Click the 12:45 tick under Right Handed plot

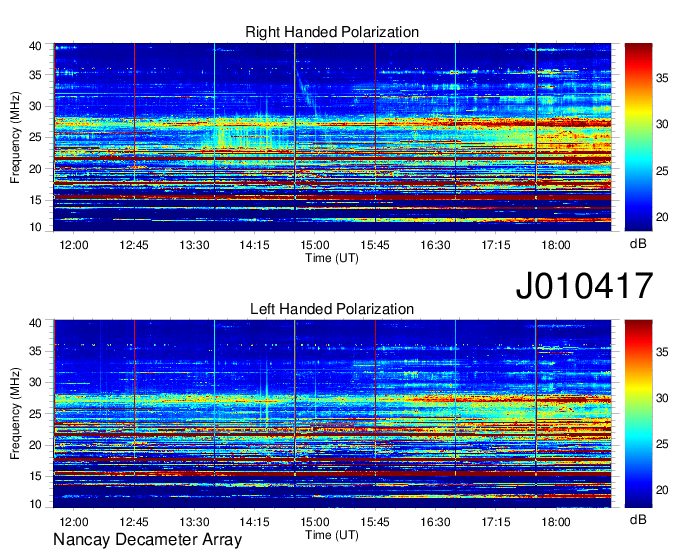click(x=134, y=245)
